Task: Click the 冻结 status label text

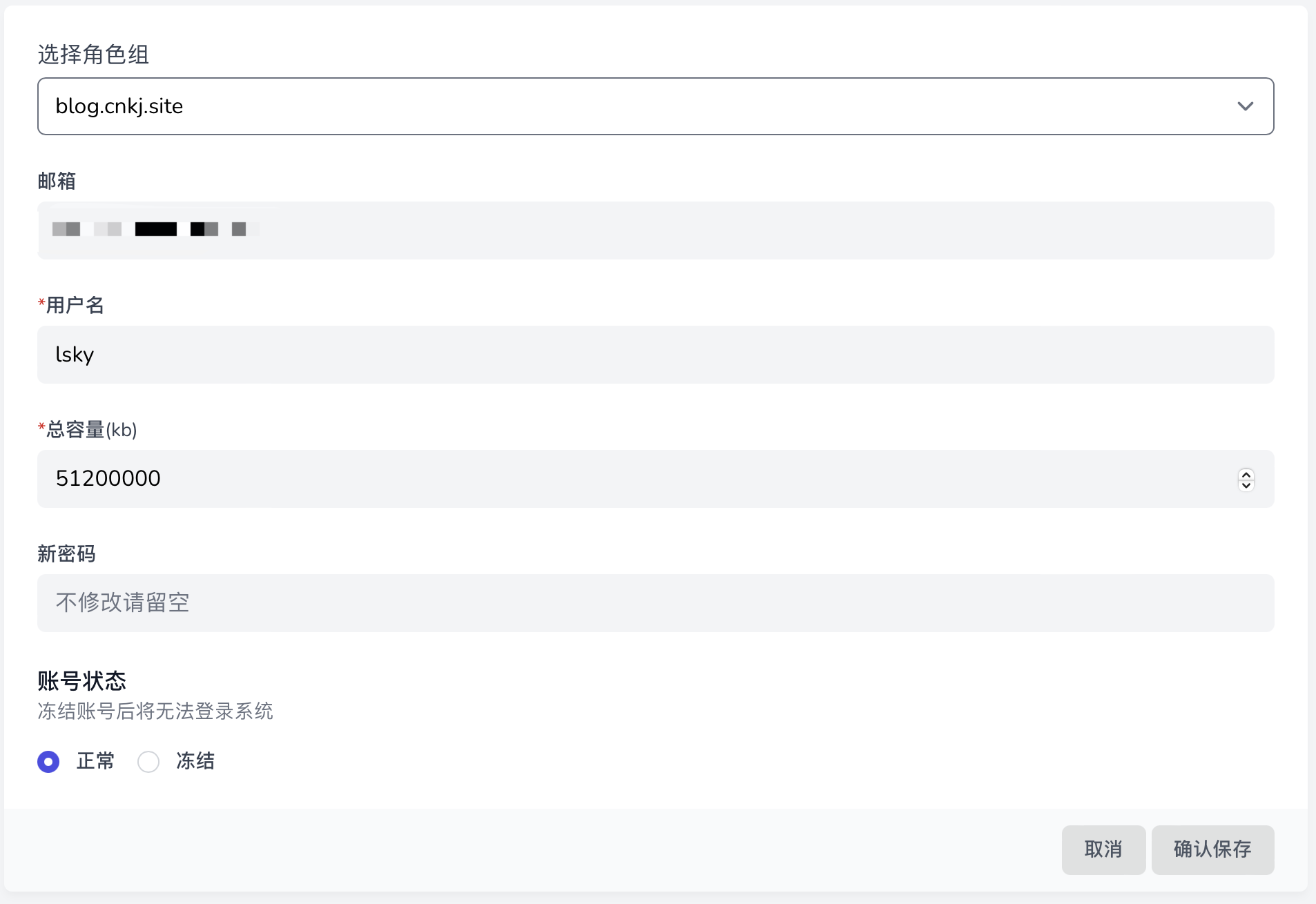Action: [195, 761]
